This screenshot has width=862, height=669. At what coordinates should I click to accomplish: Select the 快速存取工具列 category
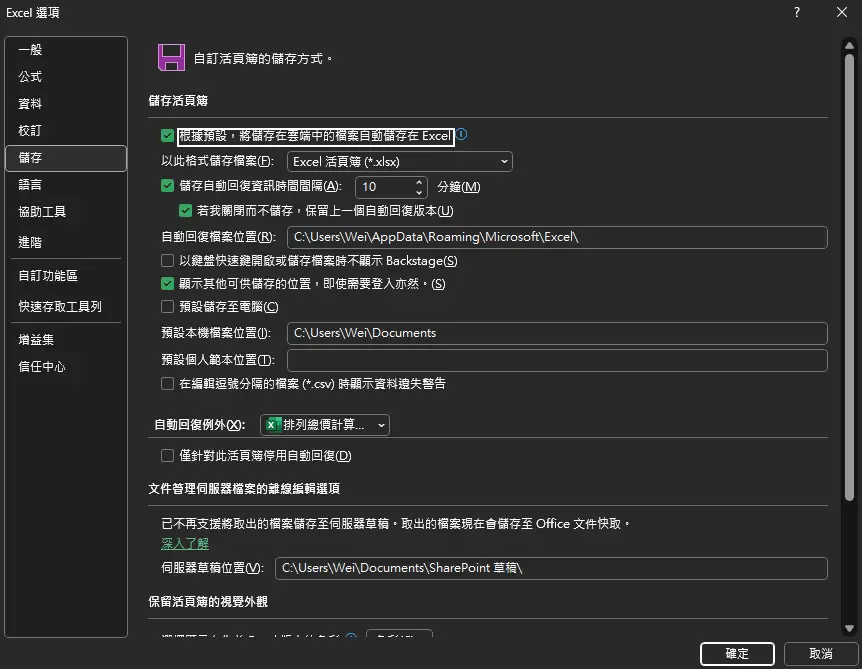coord(66,306)
